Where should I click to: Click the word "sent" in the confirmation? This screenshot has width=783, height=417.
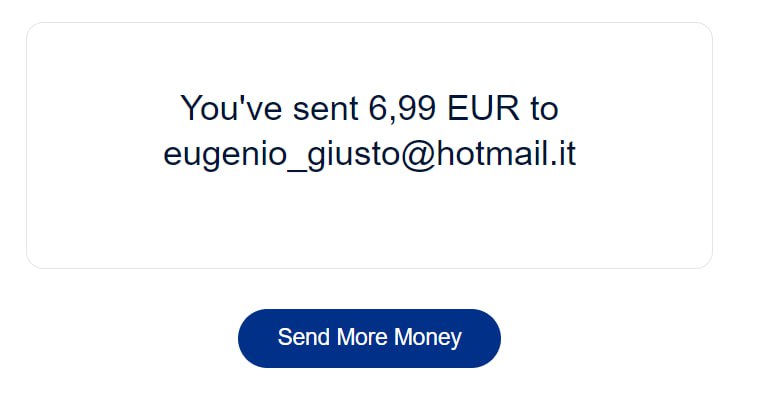click(326, 109)
